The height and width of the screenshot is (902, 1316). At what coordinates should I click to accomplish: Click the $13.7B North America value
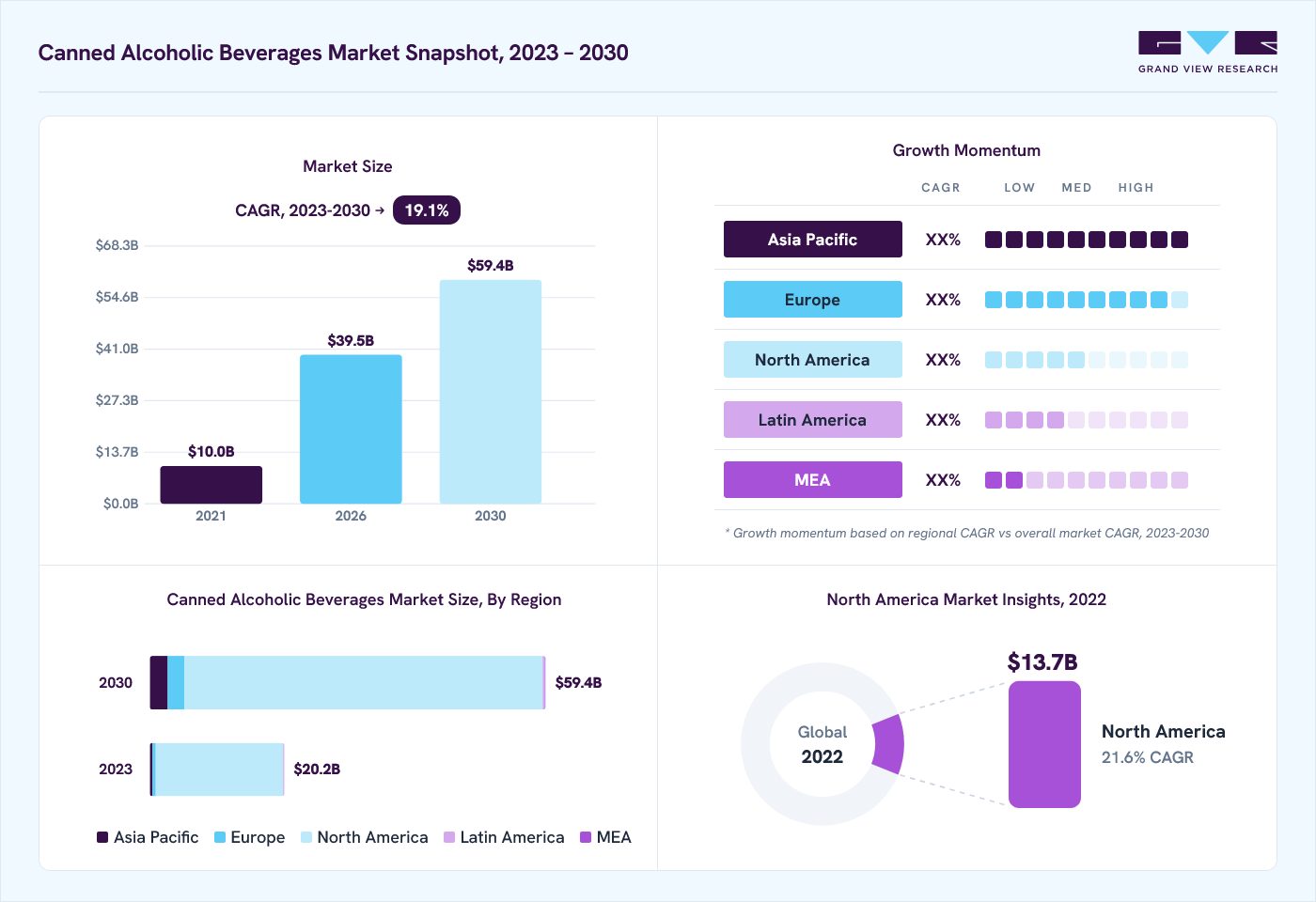[1042, 662]
